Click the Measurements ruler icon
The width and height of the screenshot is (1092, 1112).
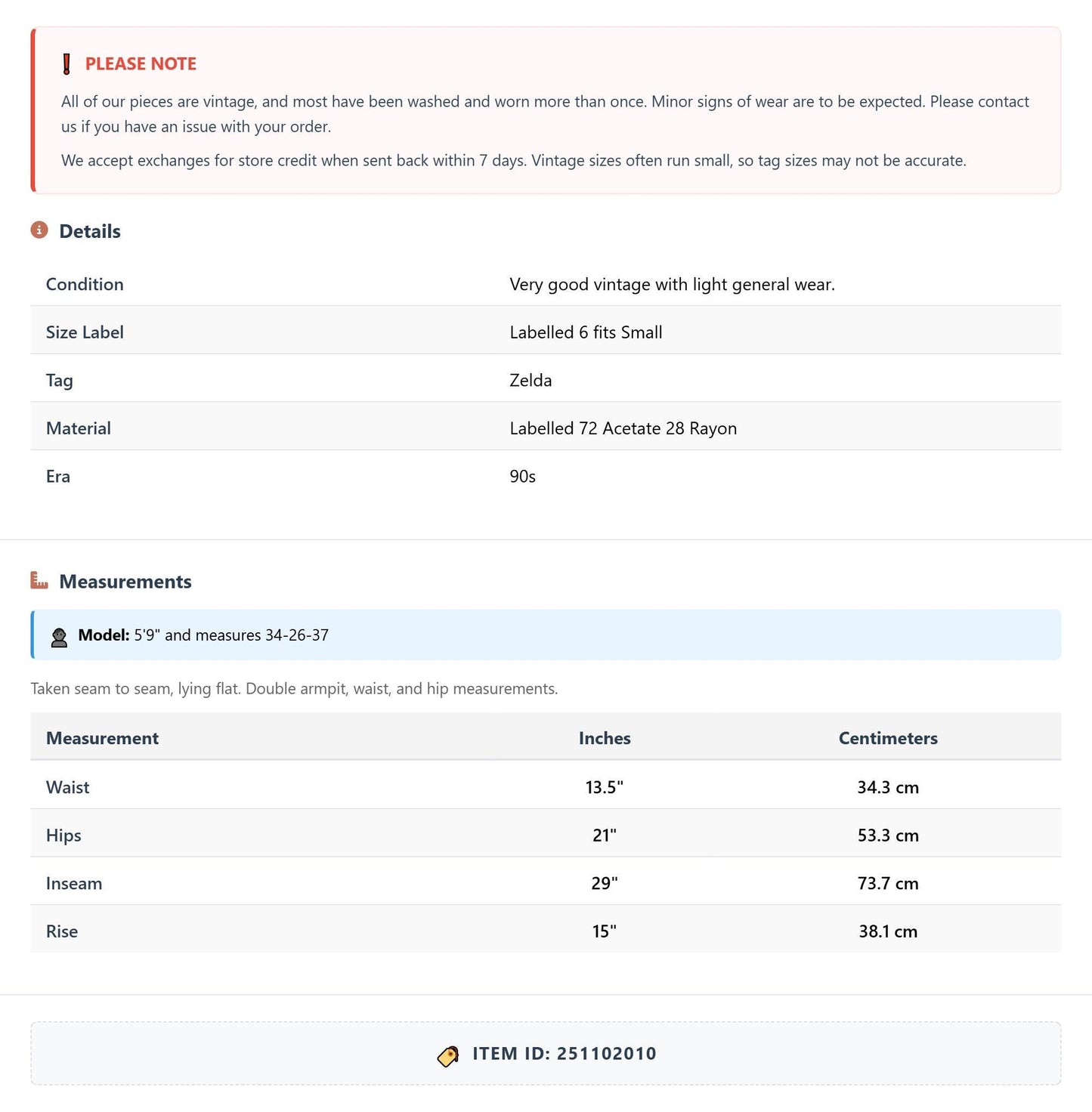[x=39, y=580]
